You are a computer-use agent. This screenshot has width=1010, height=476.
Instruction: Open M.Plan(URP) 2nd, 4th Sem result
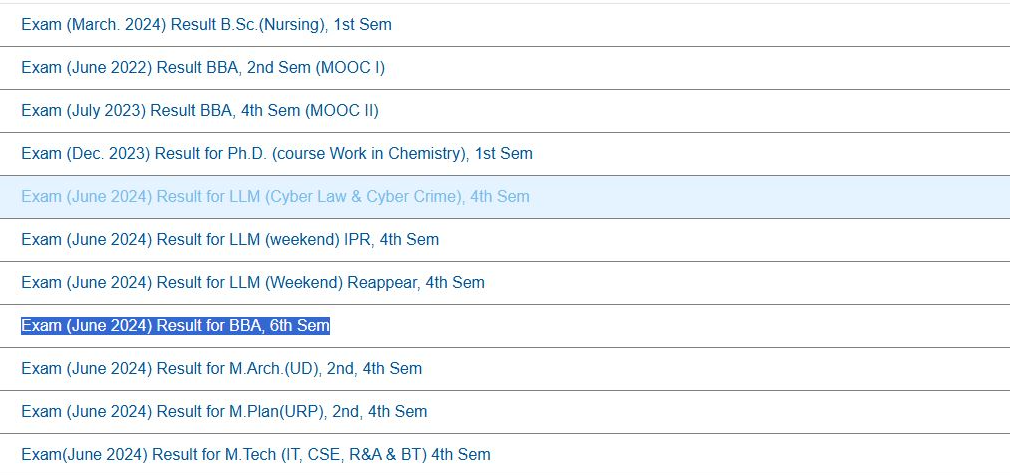coord(224,411)
